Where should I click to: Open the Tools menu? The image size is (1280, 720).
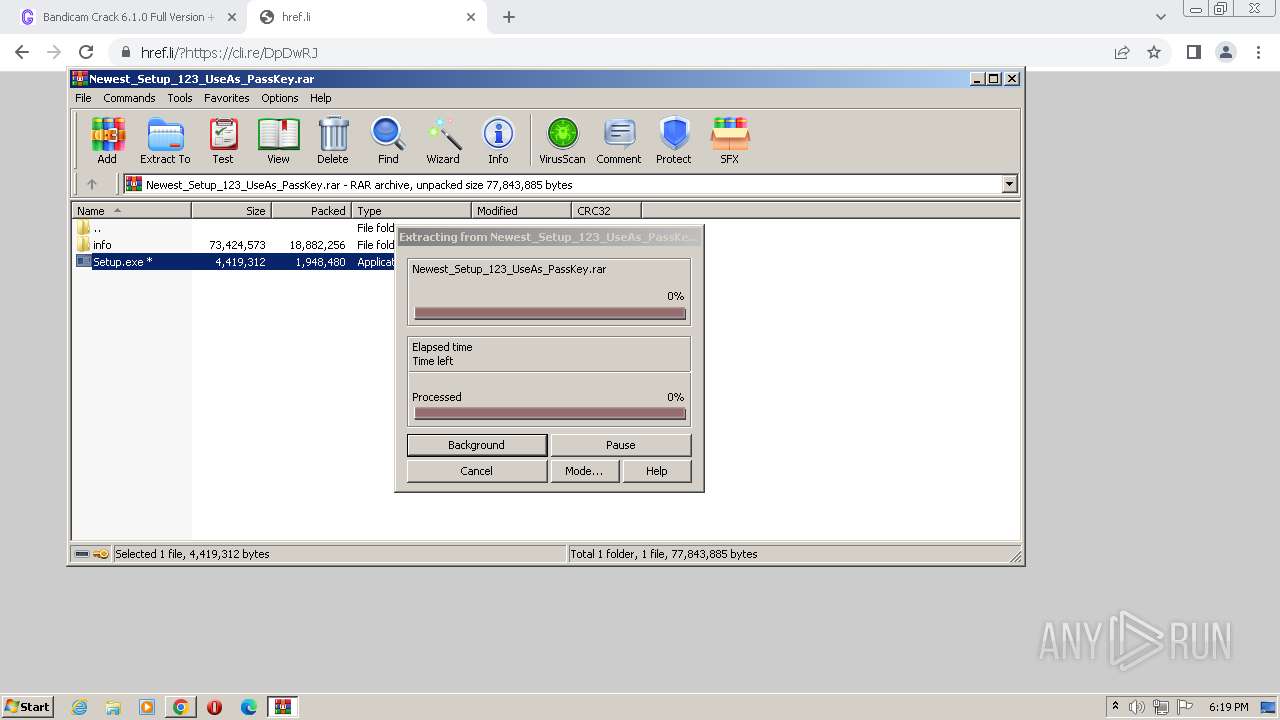[180, 98]
